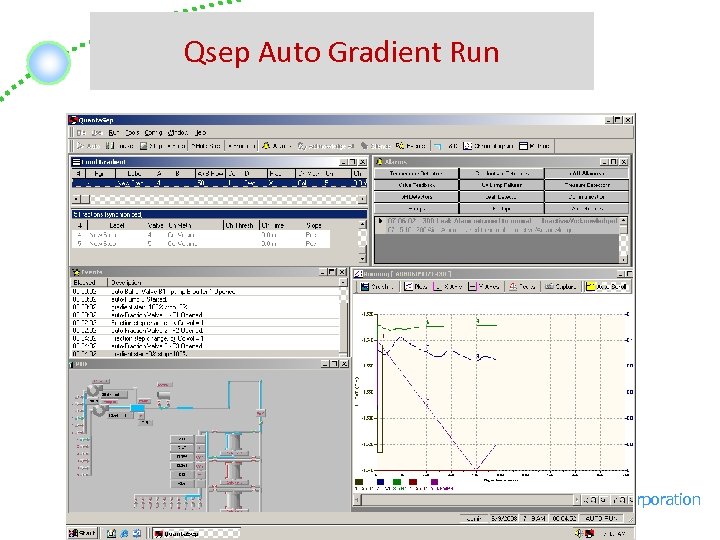Open the Config menu
The image size is (720, 540).
pyautogui.click(x=153, y=133)
